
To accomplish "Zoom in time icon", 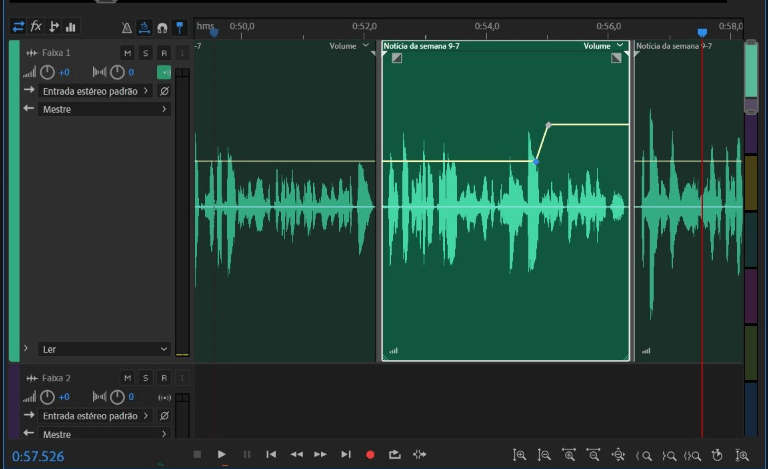I will point(569,455).
